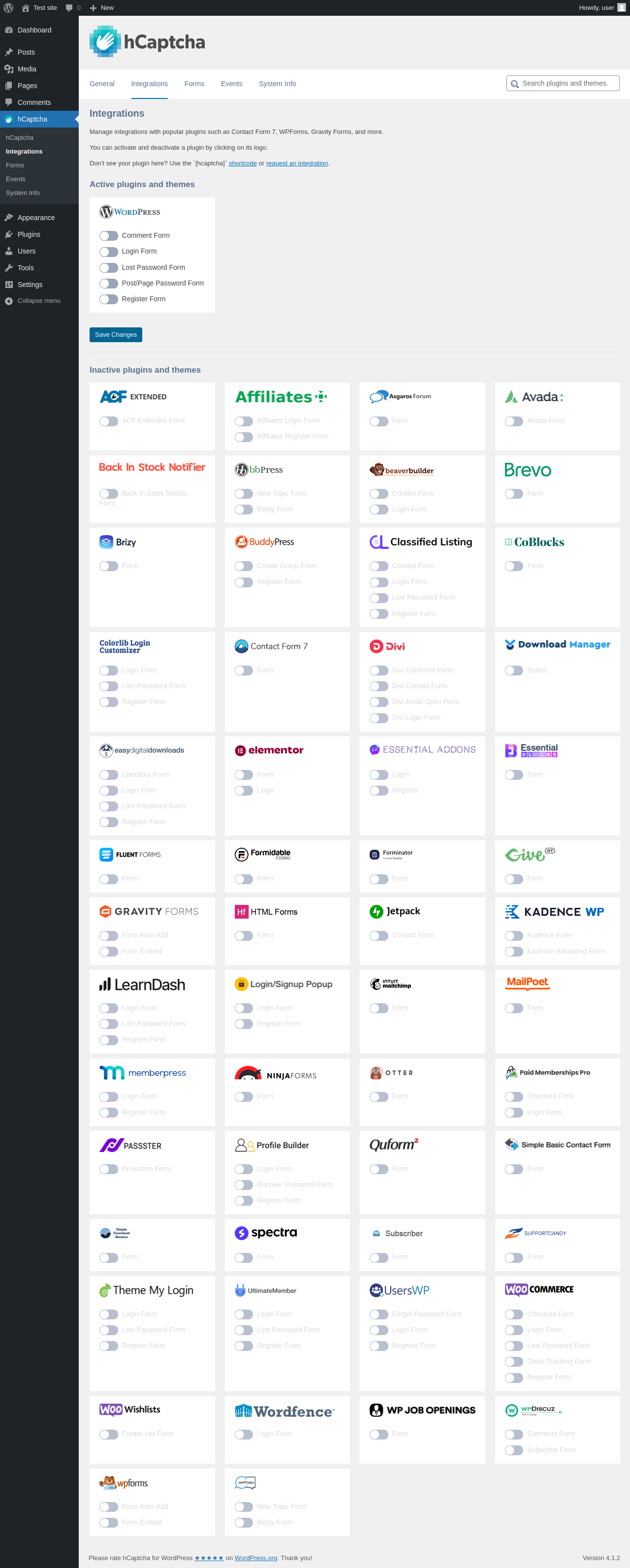
Task: Click the Wordfence logo
Action: (x=285, y=1410)
